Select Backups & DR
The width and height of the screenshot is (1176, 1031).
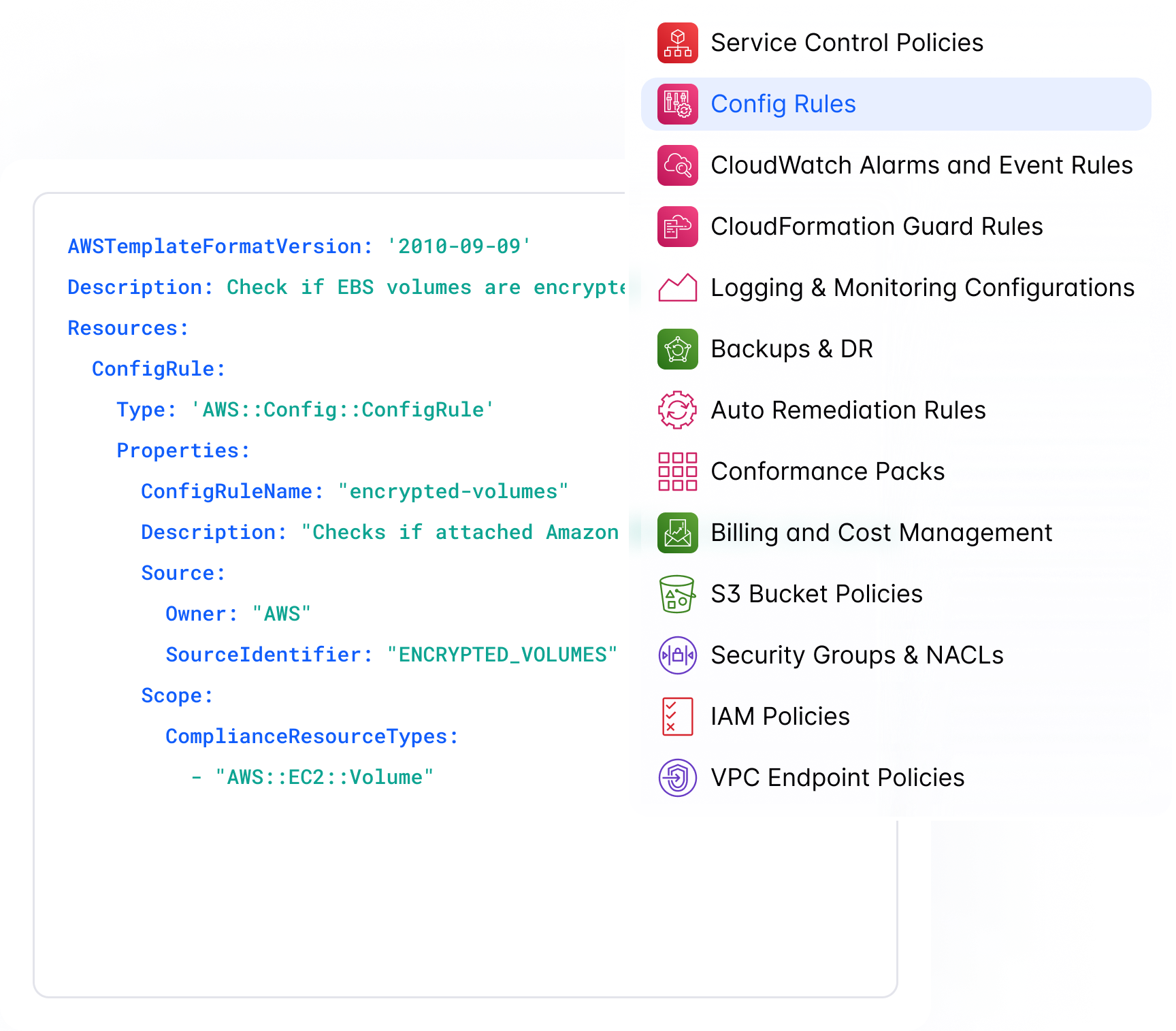(x=896, y=349)
